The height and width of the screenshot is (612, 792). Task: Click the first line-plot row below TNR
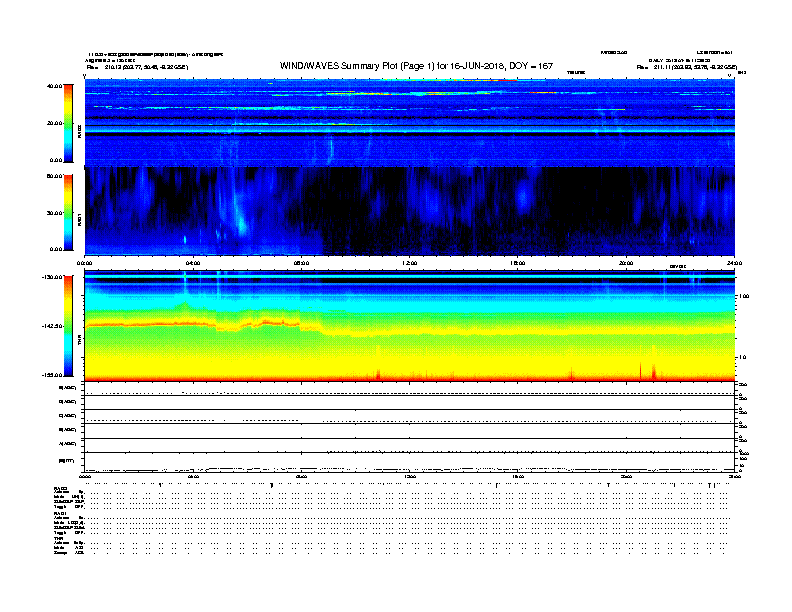point(409,389)
